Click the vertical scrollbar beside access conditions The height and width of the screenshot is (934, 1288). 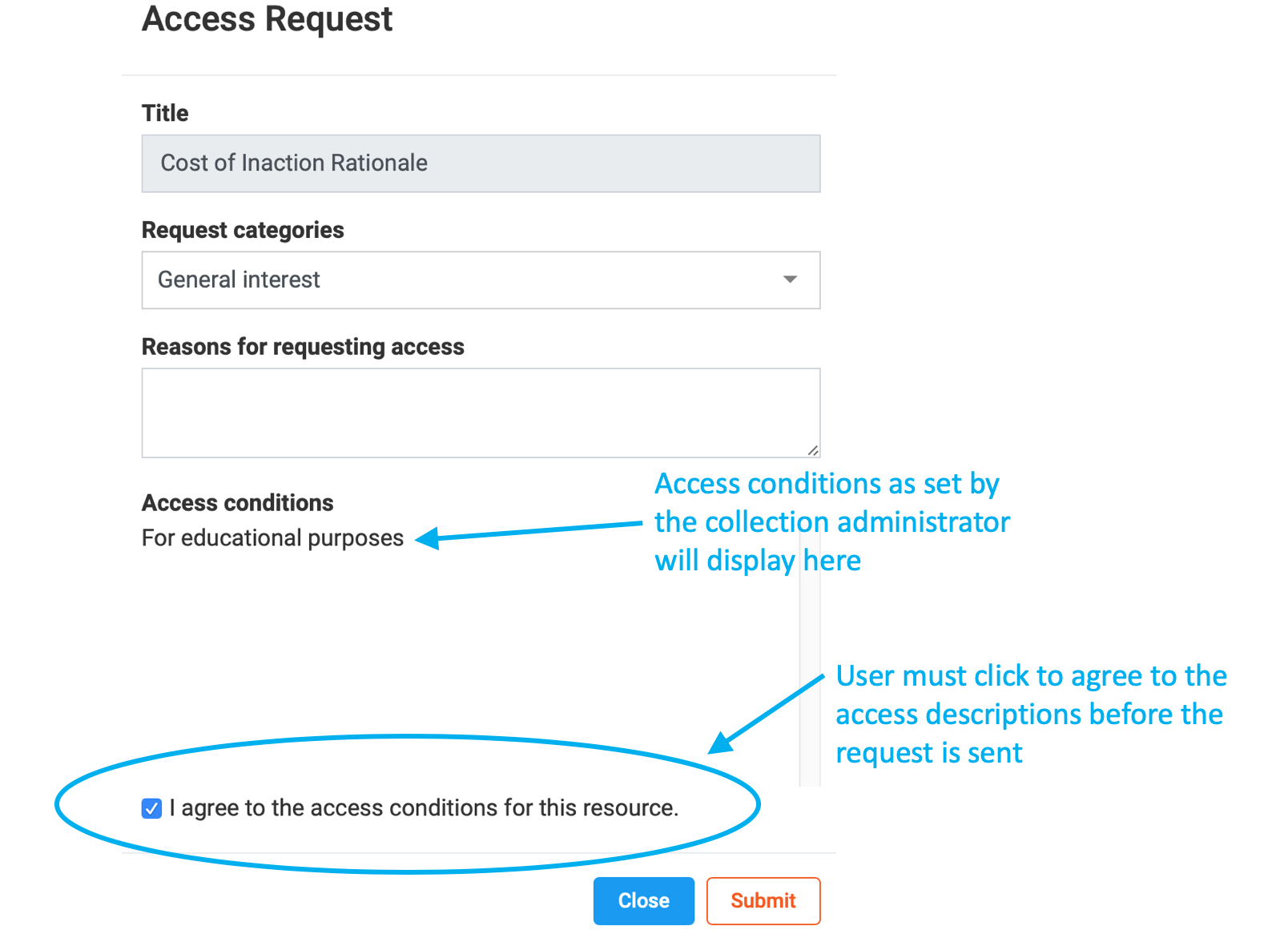click(810, 681)
